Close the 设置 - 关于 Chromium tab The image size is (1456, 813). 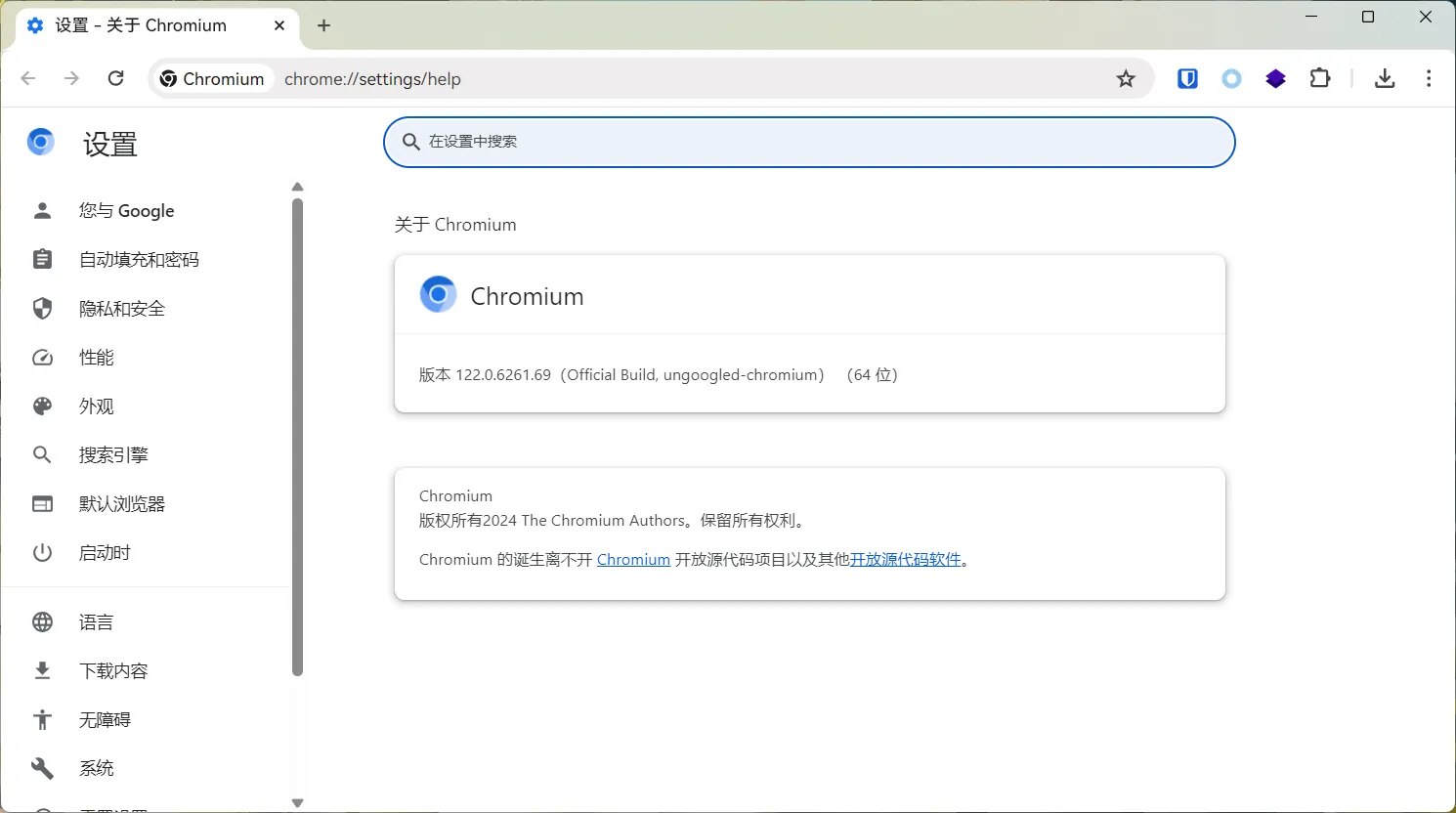(x=279, y=25)
